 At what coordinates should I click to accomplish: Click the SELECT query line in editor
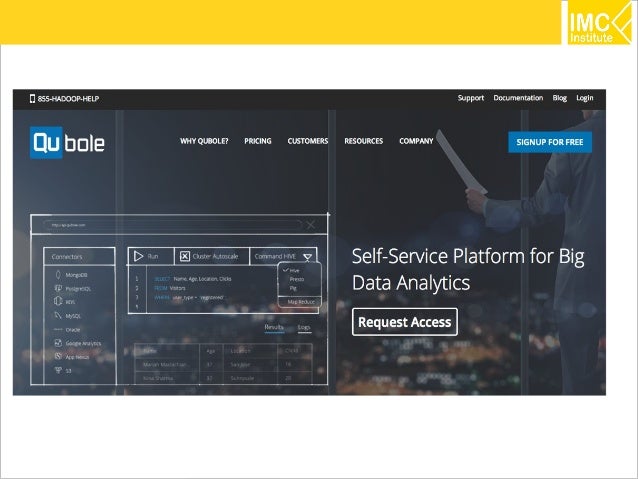tap(192, 279)
